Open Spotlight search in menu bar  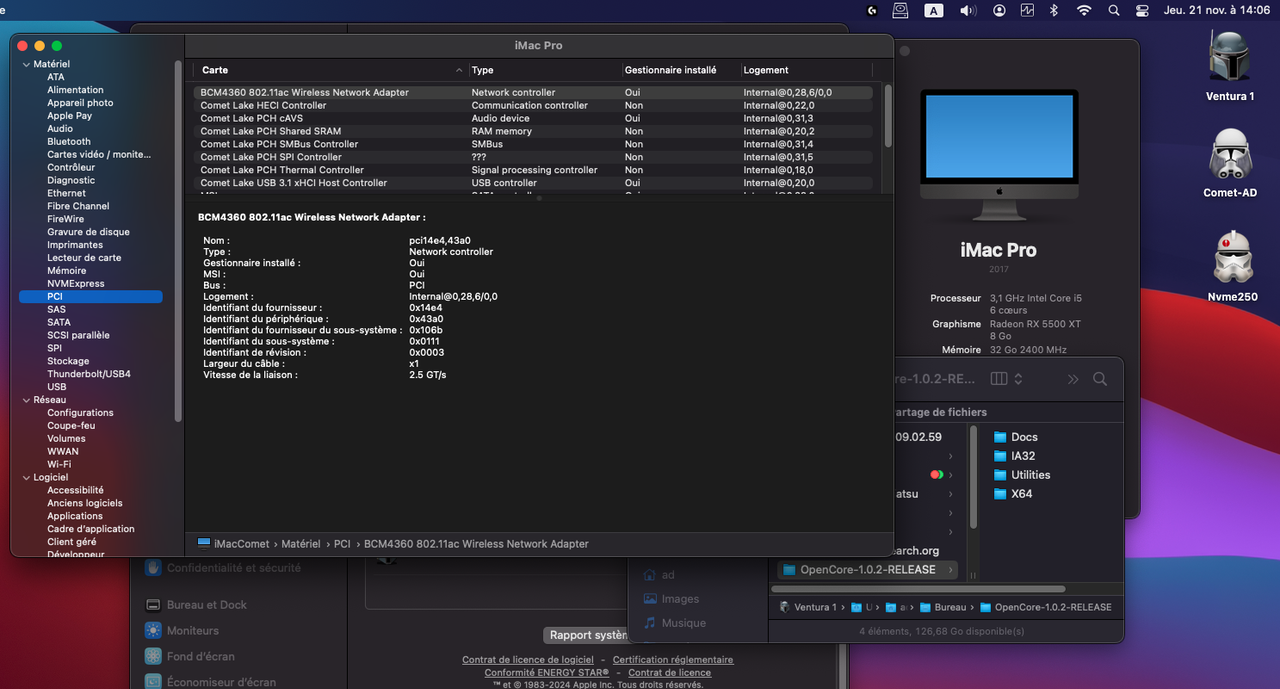1113,10
